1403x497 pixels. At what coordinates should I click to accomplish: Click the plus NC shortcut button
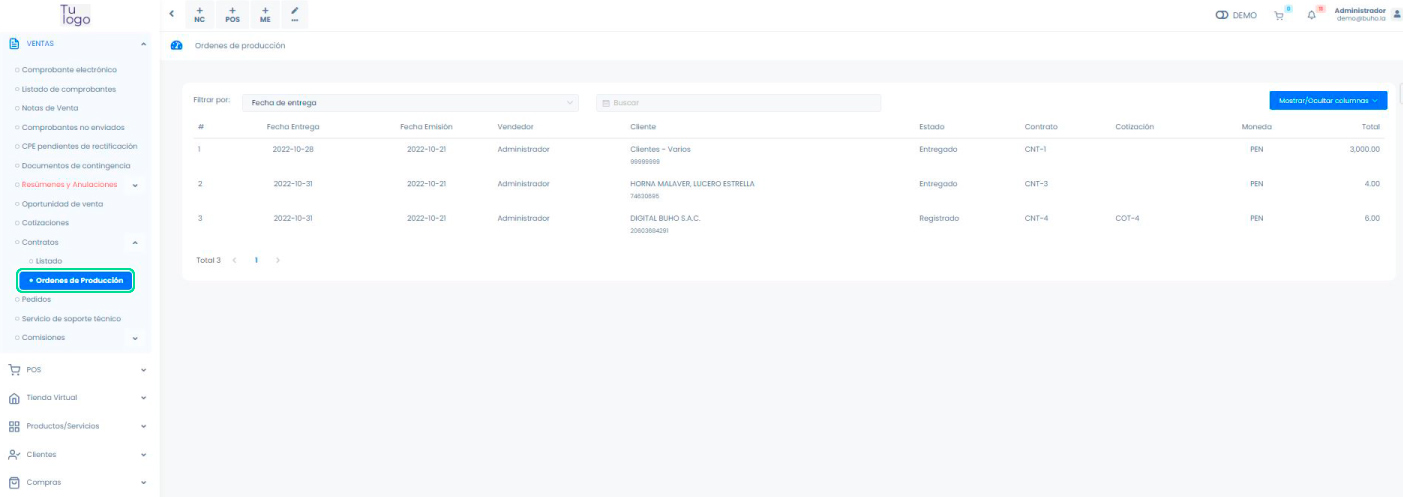[x=199, y=14]
